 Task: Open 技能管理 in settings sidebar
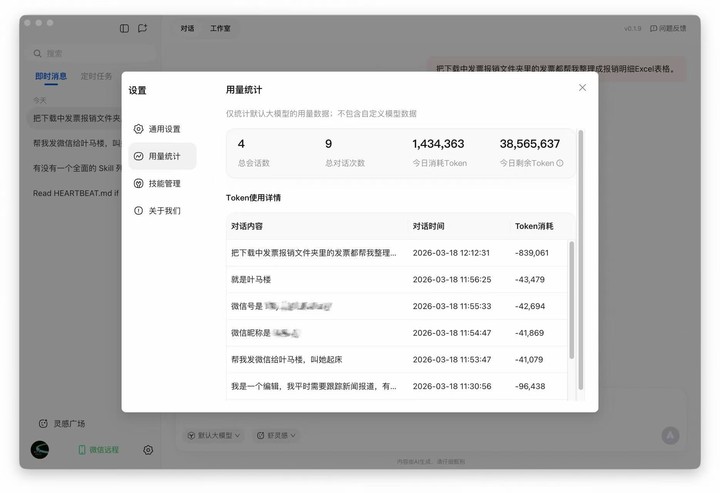coord(162,184)
